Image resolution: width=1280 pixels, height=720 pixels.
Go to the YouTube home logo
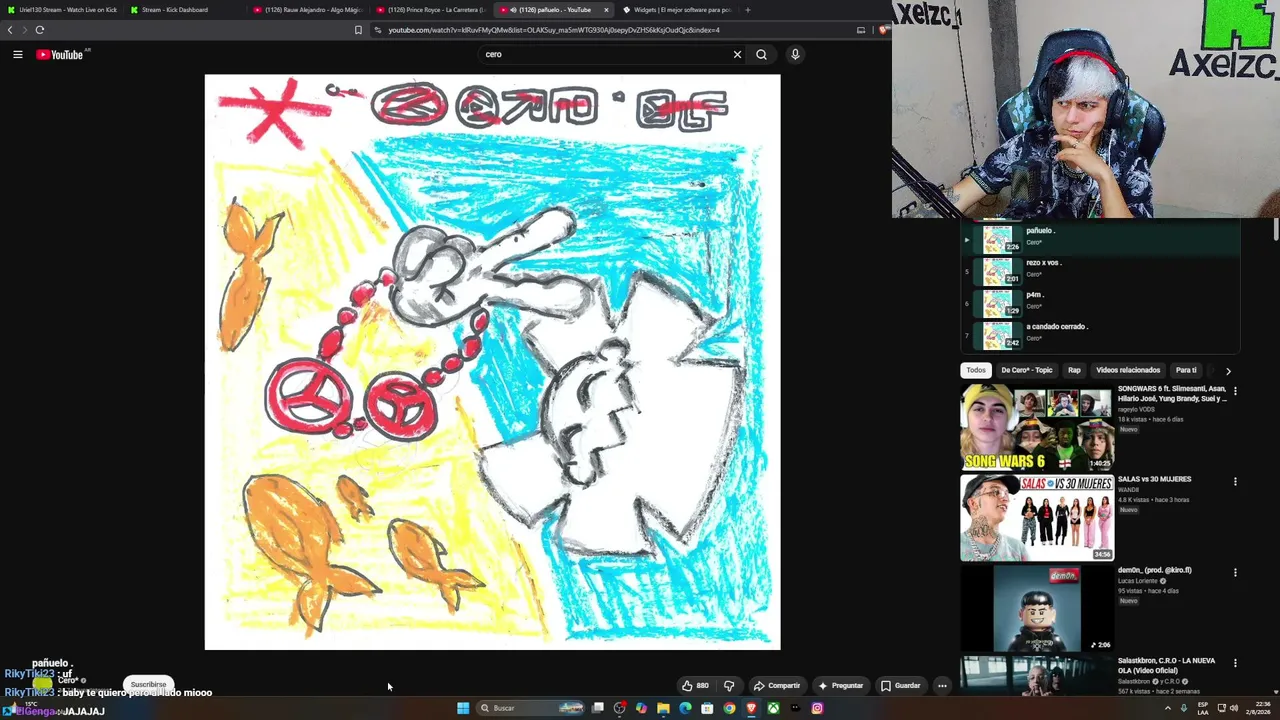tap(60, 54)
